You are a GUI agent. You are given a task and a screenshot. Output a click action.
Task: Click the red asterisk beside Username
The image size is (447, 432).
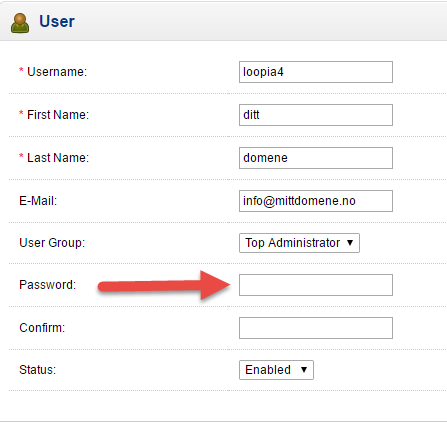tap(21, 70)
